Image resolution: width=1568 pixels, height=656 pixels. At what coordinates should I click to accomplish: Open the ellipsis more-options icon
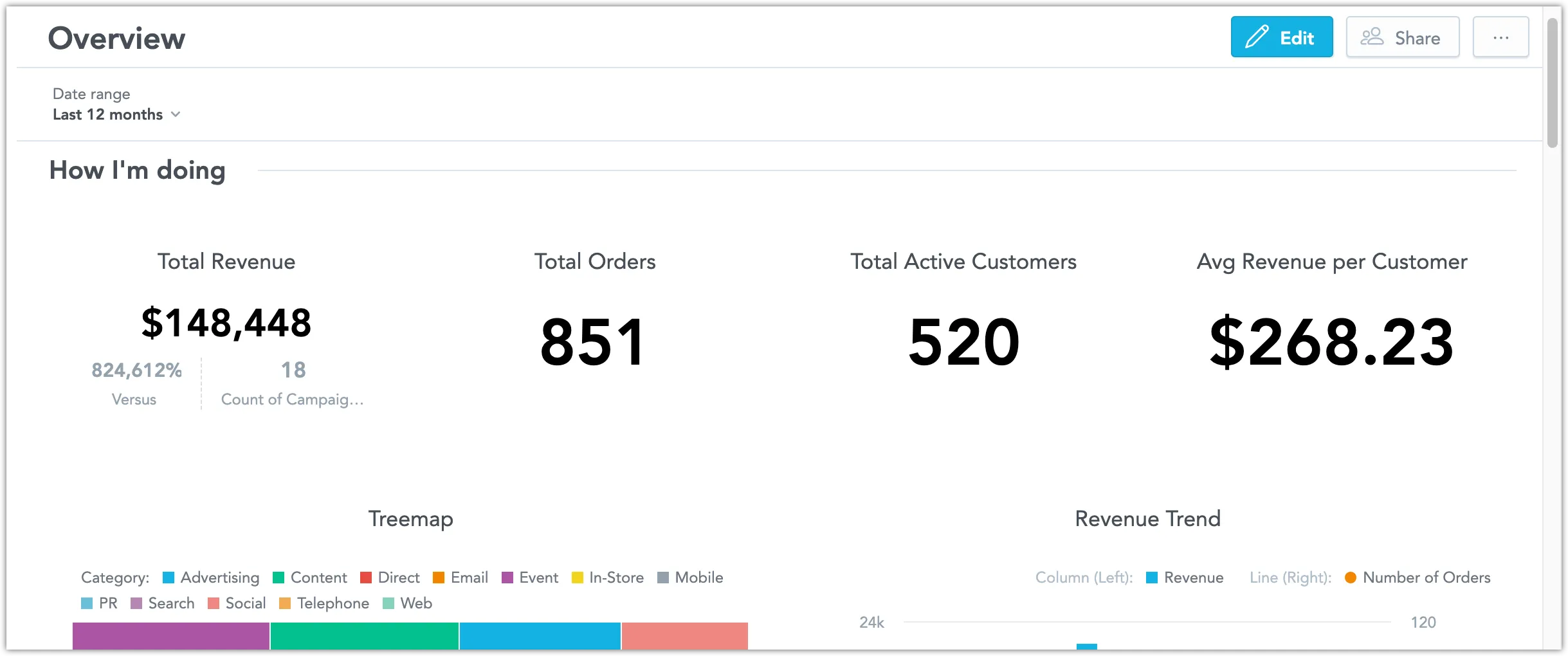click(x=1501, y=37)
